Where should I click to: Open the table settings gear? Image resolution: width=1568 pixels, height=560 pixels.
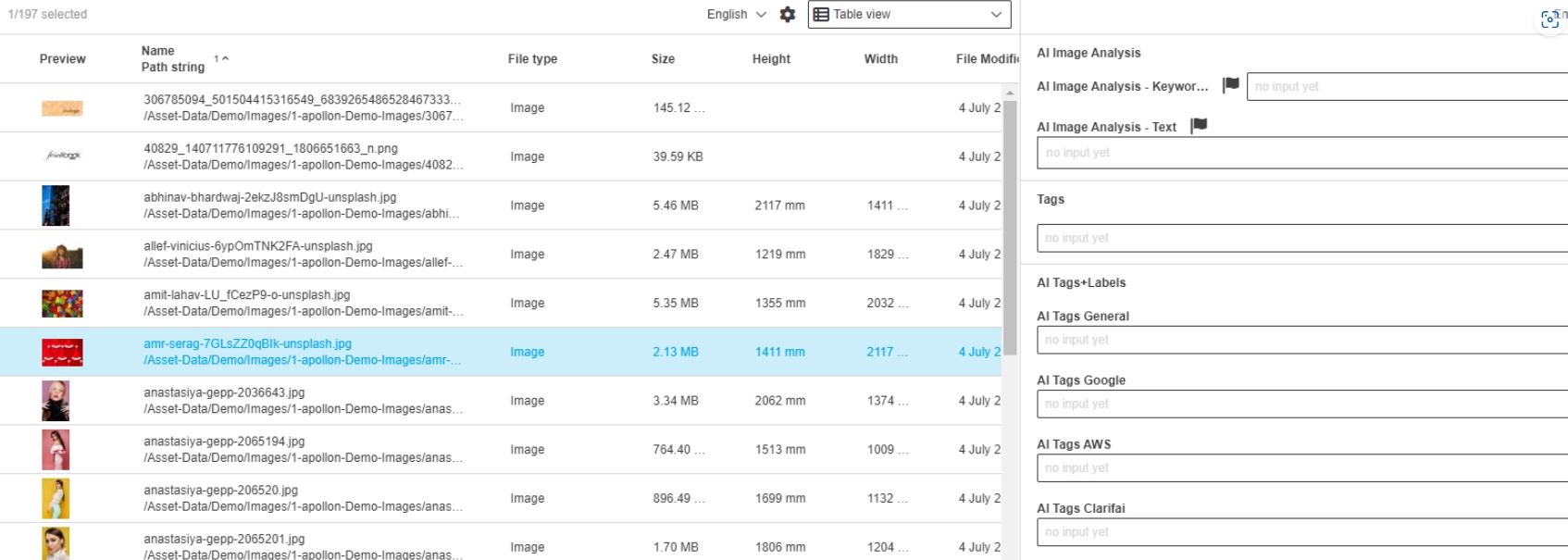(x=788, y=15)
